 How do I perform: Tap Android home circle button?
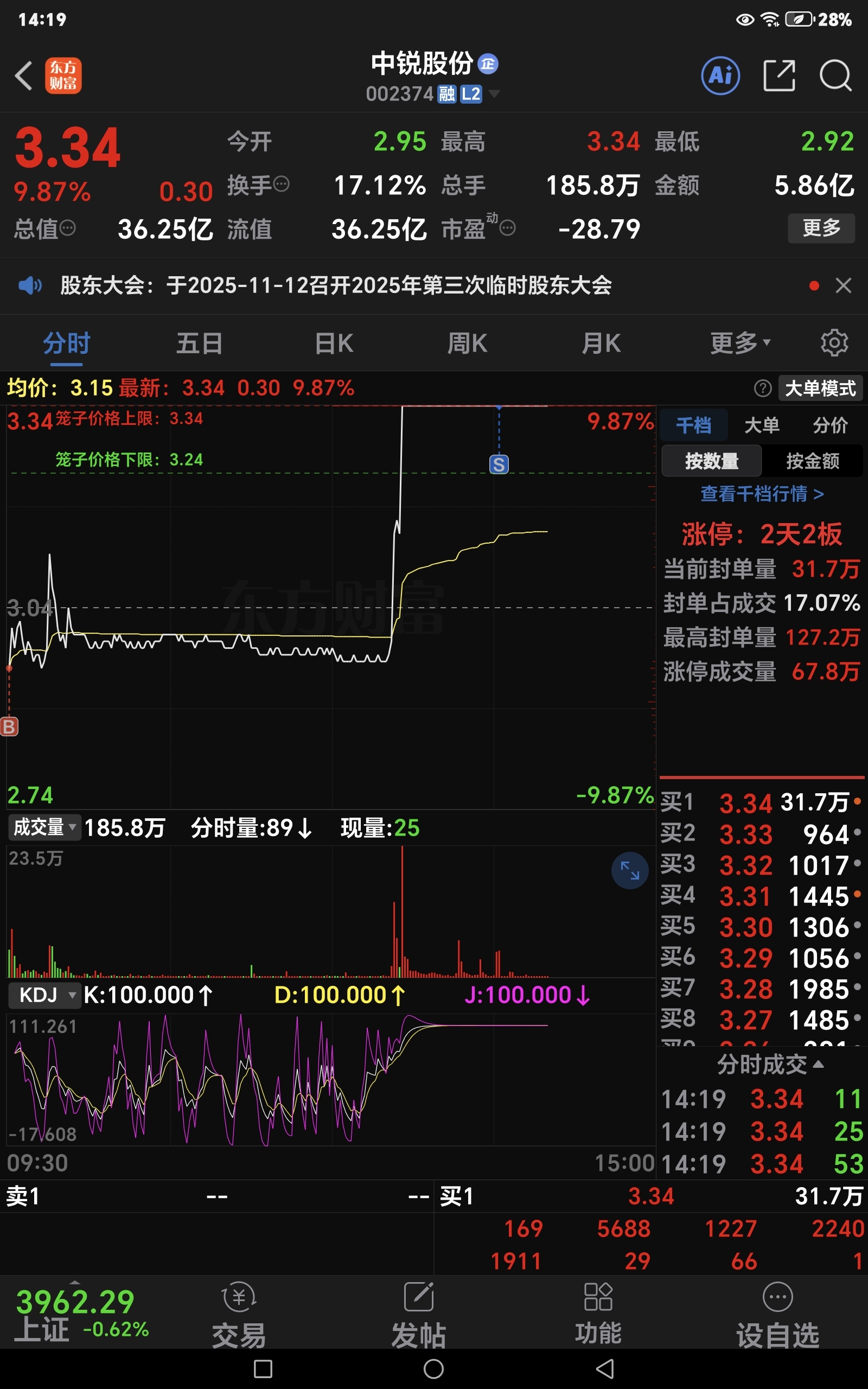pyautogui.click(x=433, y=1369)
